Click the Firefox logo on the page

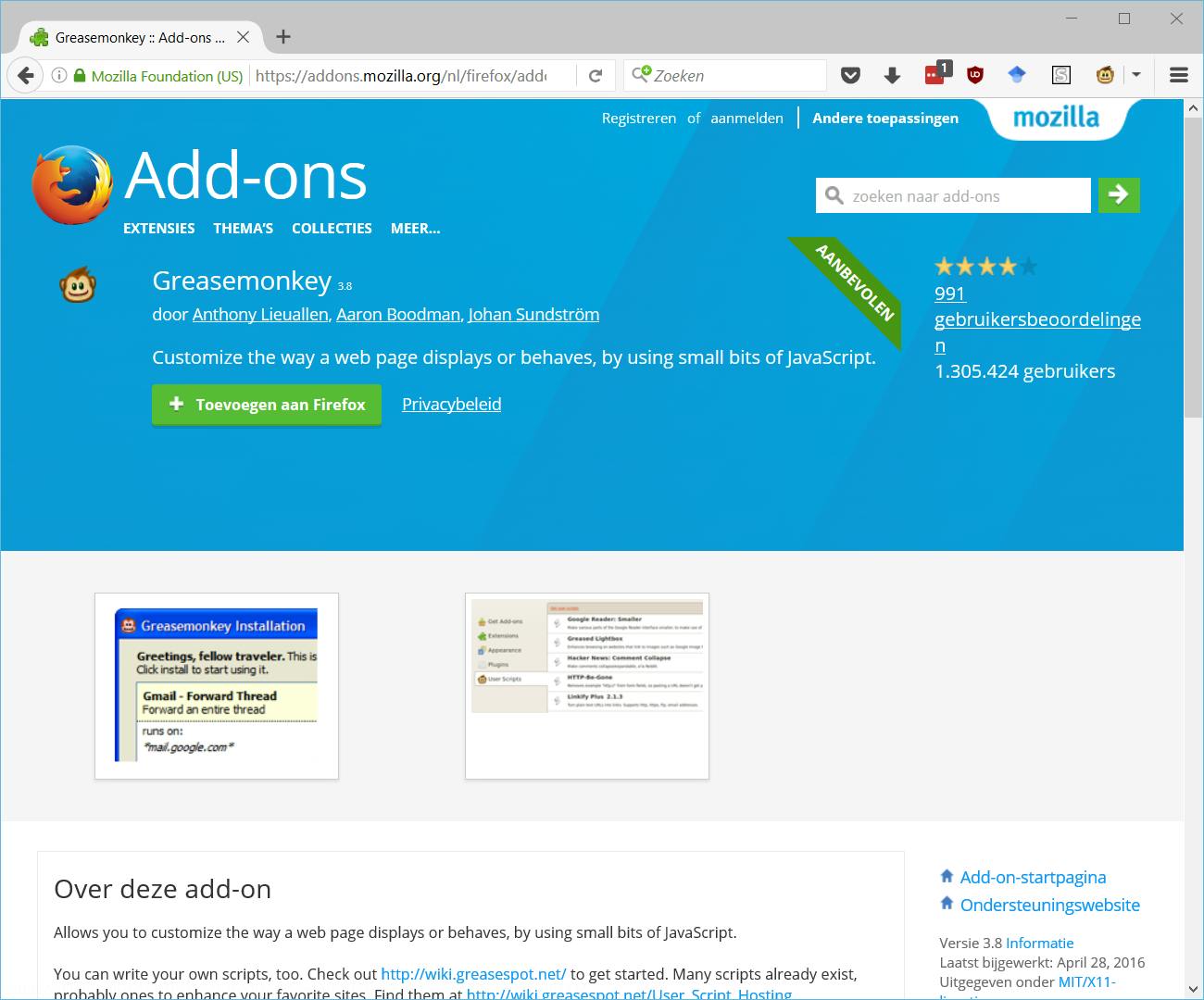click(x=72, y=184)
